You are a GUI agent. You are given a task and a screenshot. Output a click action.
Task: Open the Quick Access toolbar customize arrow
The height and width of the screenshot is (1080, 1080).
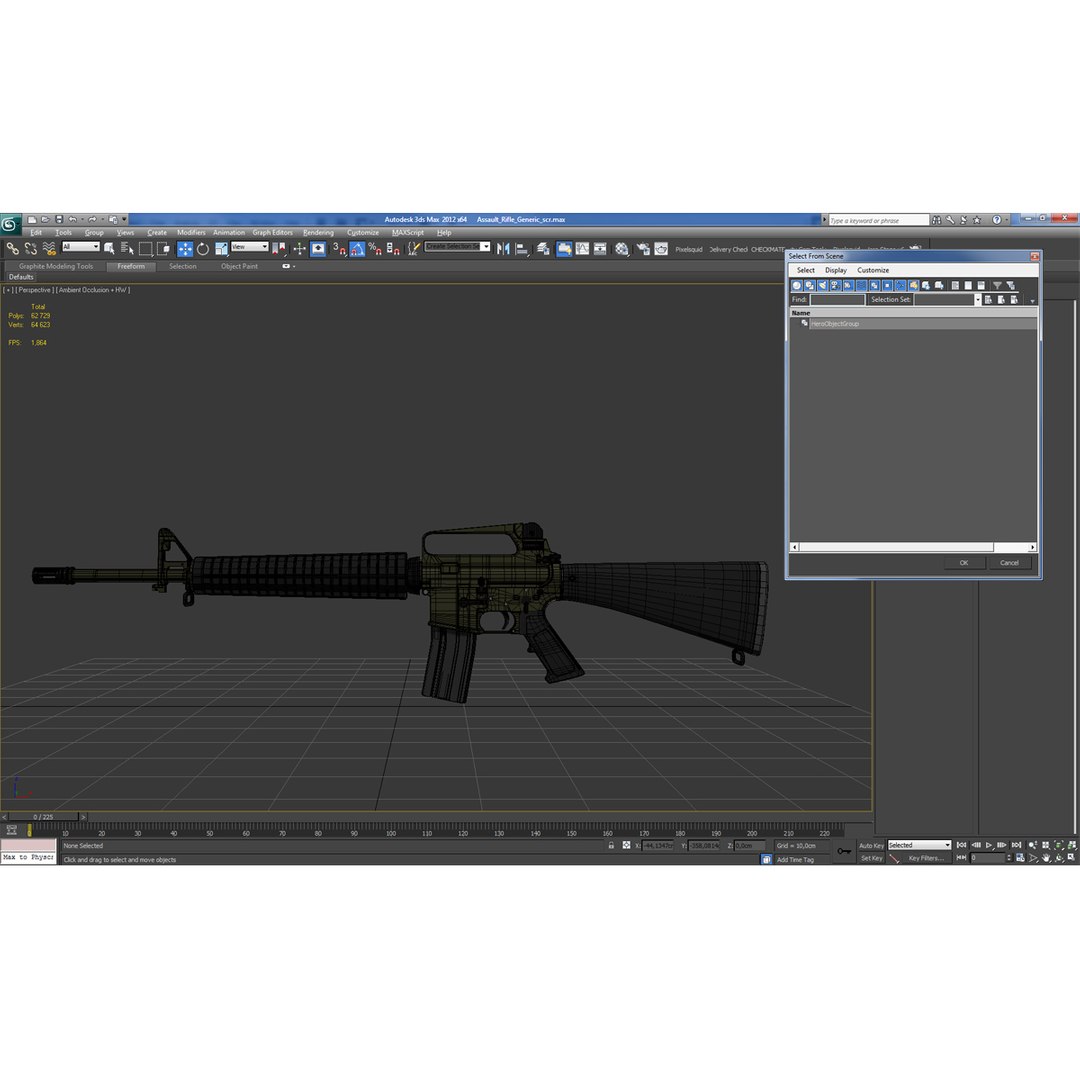pos(125,219)
